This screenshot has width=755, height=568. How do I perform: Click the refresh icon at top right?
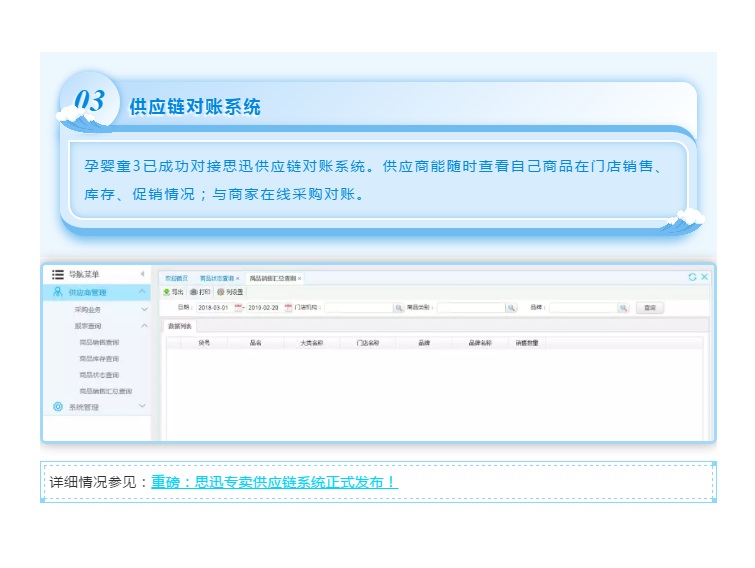pos(692,277)
